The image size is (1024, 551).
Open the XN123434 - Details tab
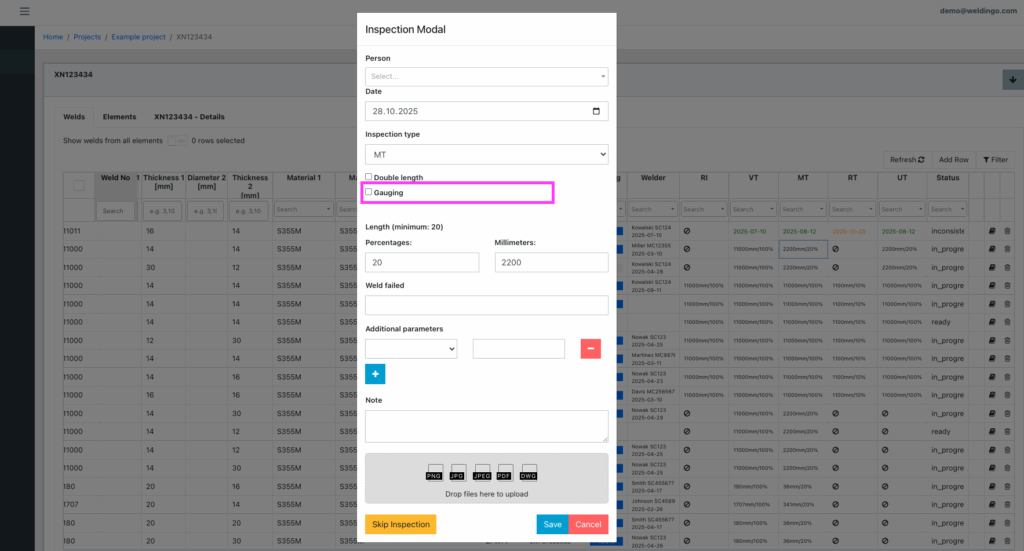point(189,117)
